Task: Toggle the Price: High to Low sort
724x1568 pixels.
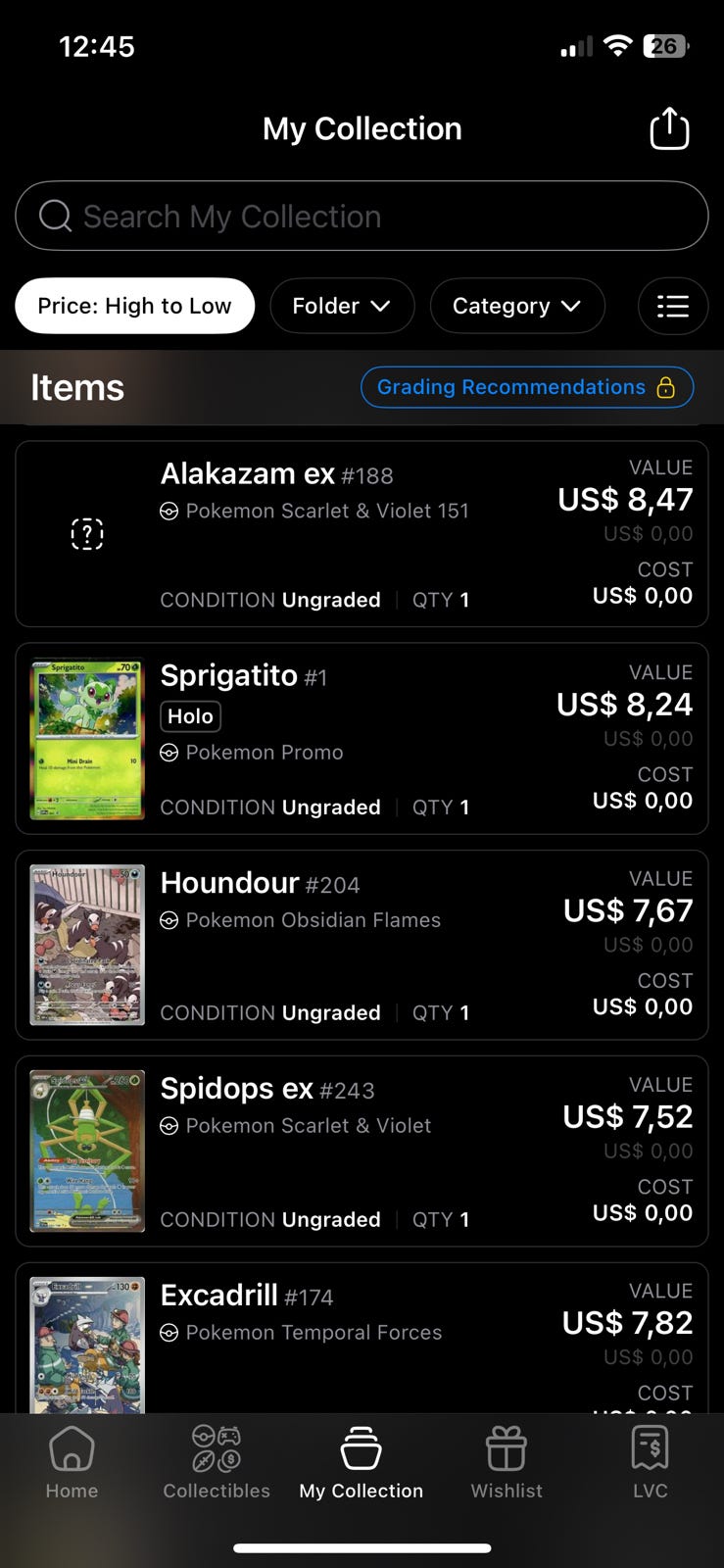Action: 134,306
